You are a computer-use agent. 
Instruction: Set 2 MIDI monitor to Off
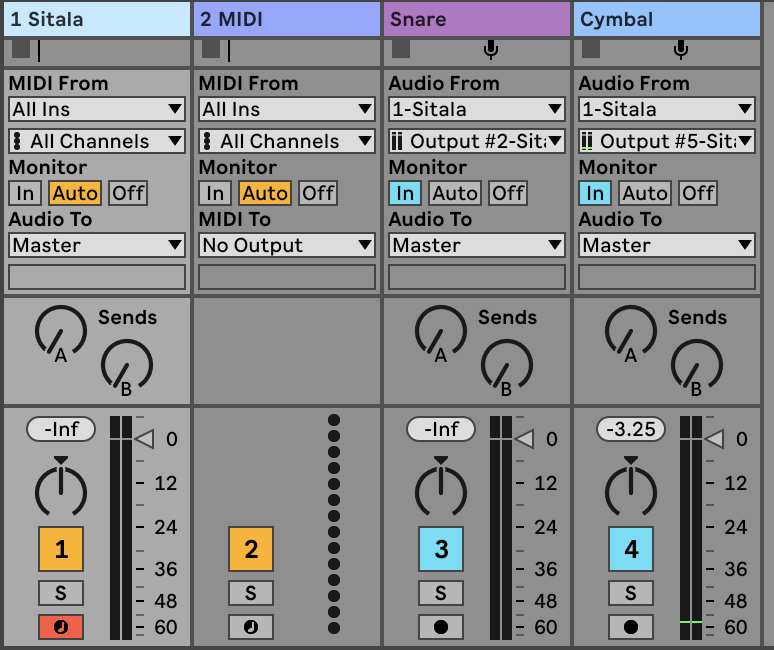click(x=318, y=193)
